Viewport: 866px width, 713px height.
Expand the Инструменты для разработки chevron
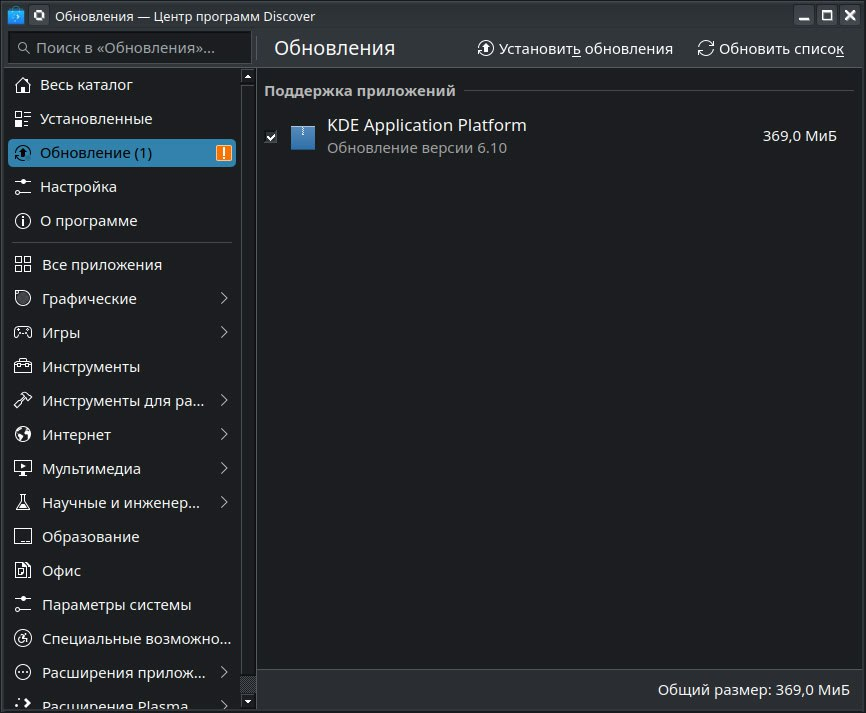click(224, 400)
